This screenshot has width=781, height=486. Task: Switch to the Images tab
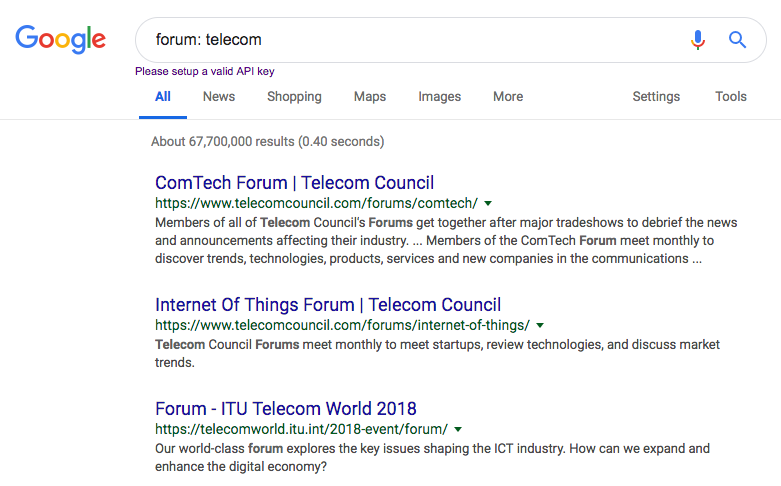[439, 97]
